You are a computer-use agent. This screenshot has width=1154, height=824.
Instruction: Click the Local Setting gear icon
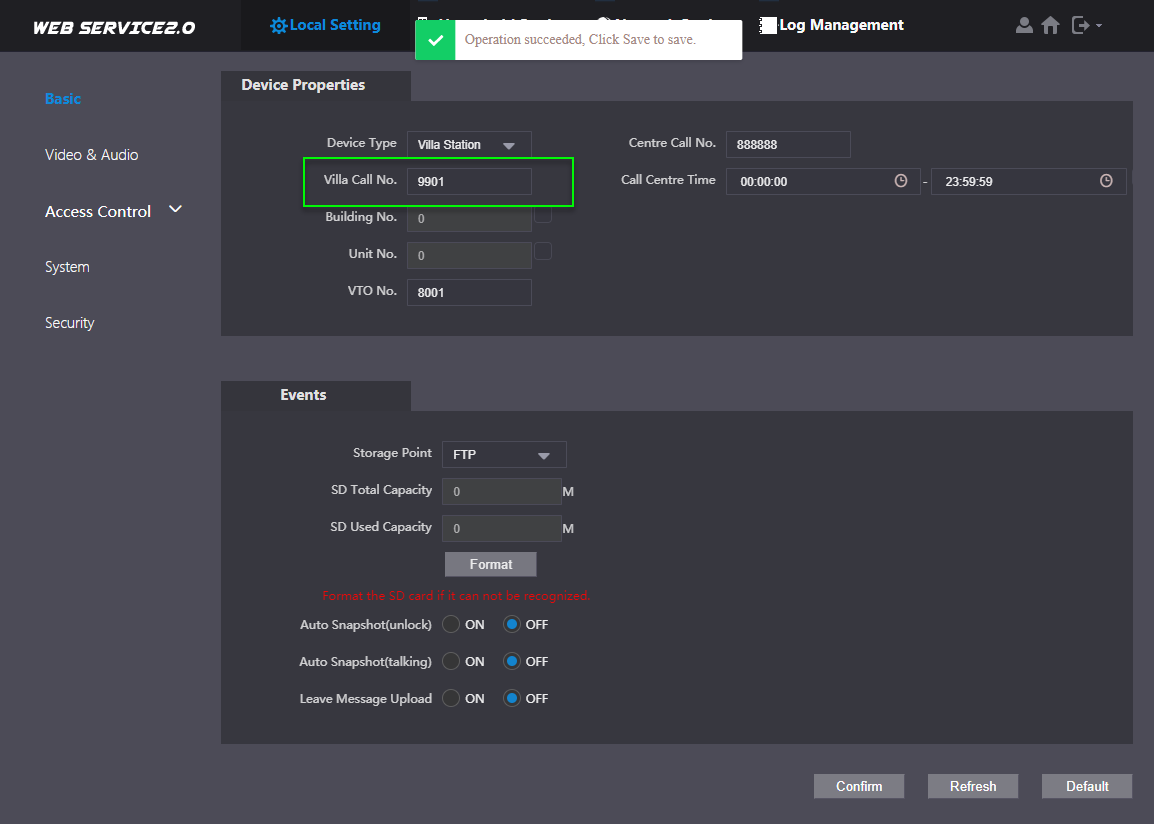coord(279,25)
